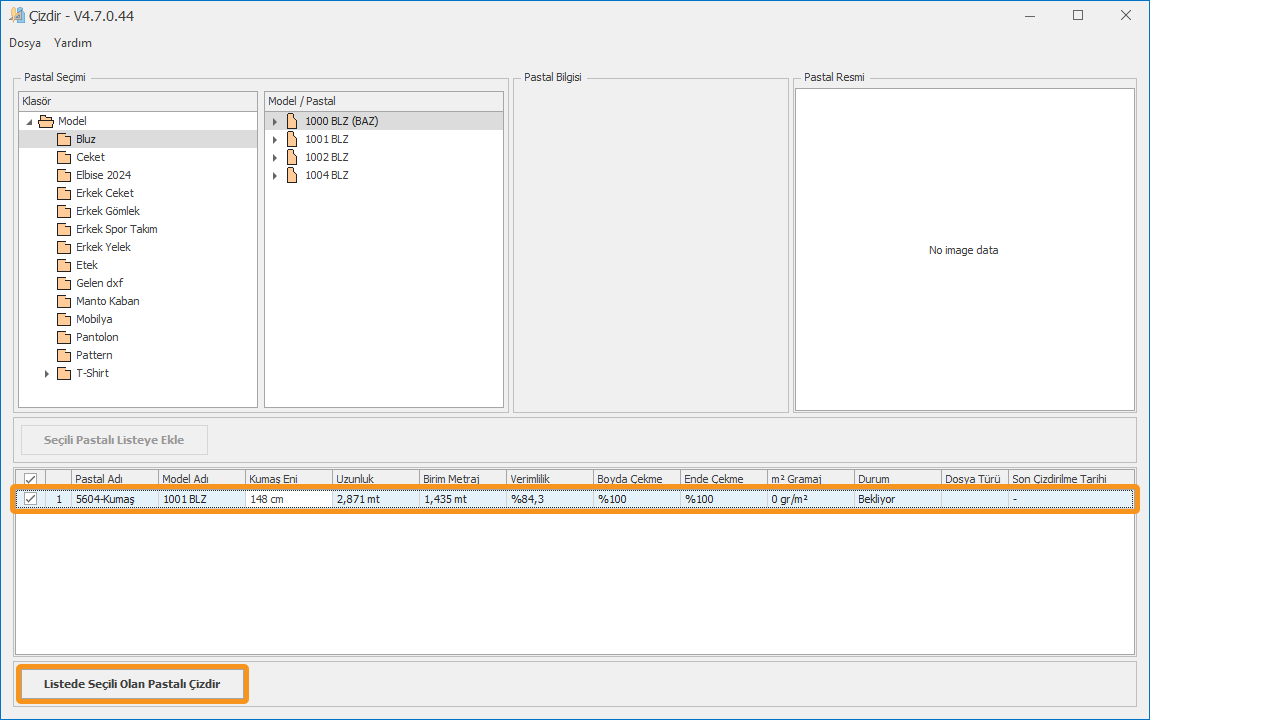Select the Gelen dxf folder icon
1270x720 pixels.
(64, 283)
